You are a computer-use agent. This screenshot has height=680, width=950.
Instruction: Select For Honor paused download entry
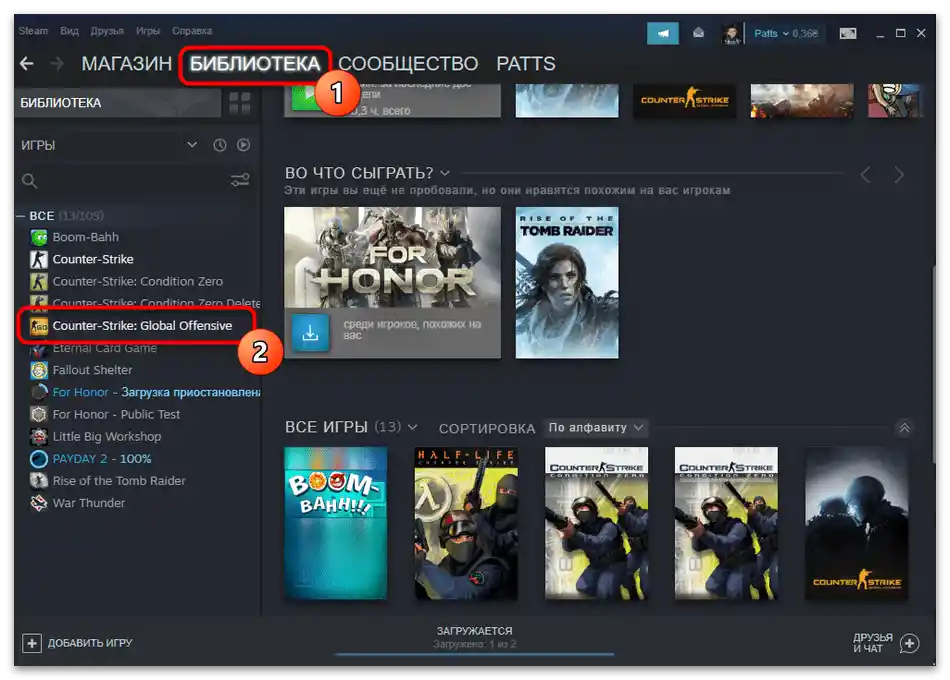156,392
